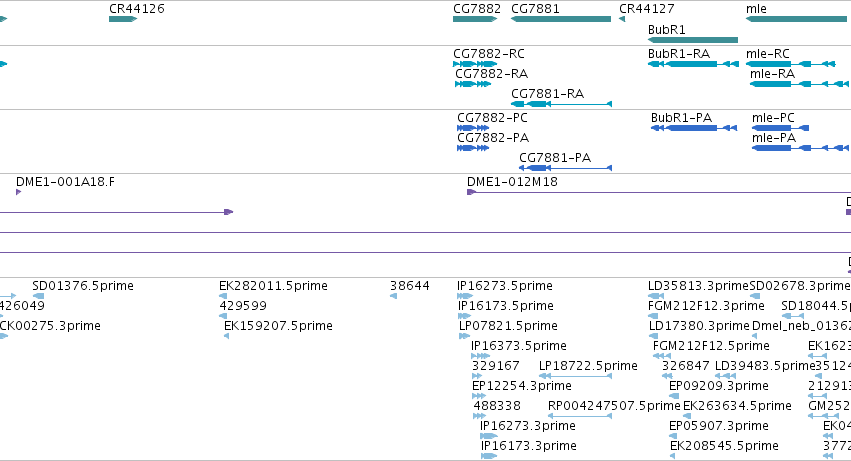Click the CR44126 teal gene arrow

click(123, 20)
